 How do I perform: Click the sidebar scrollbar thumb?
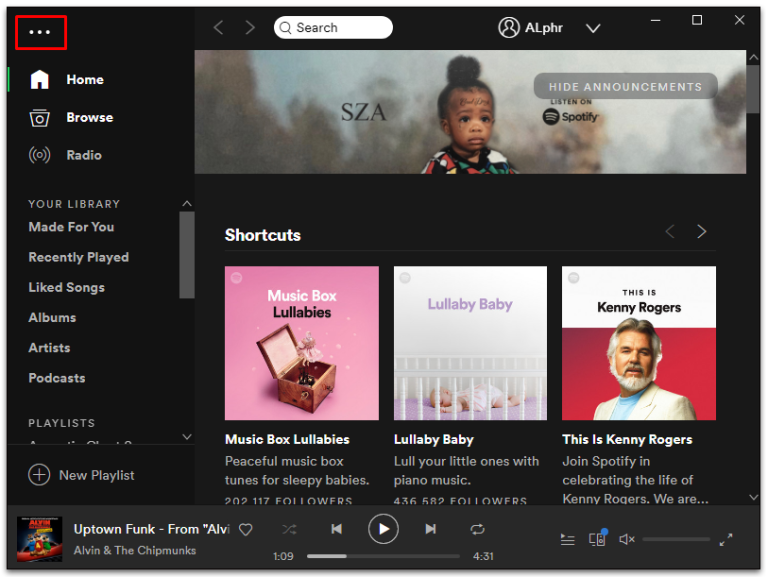pos(187,255)
